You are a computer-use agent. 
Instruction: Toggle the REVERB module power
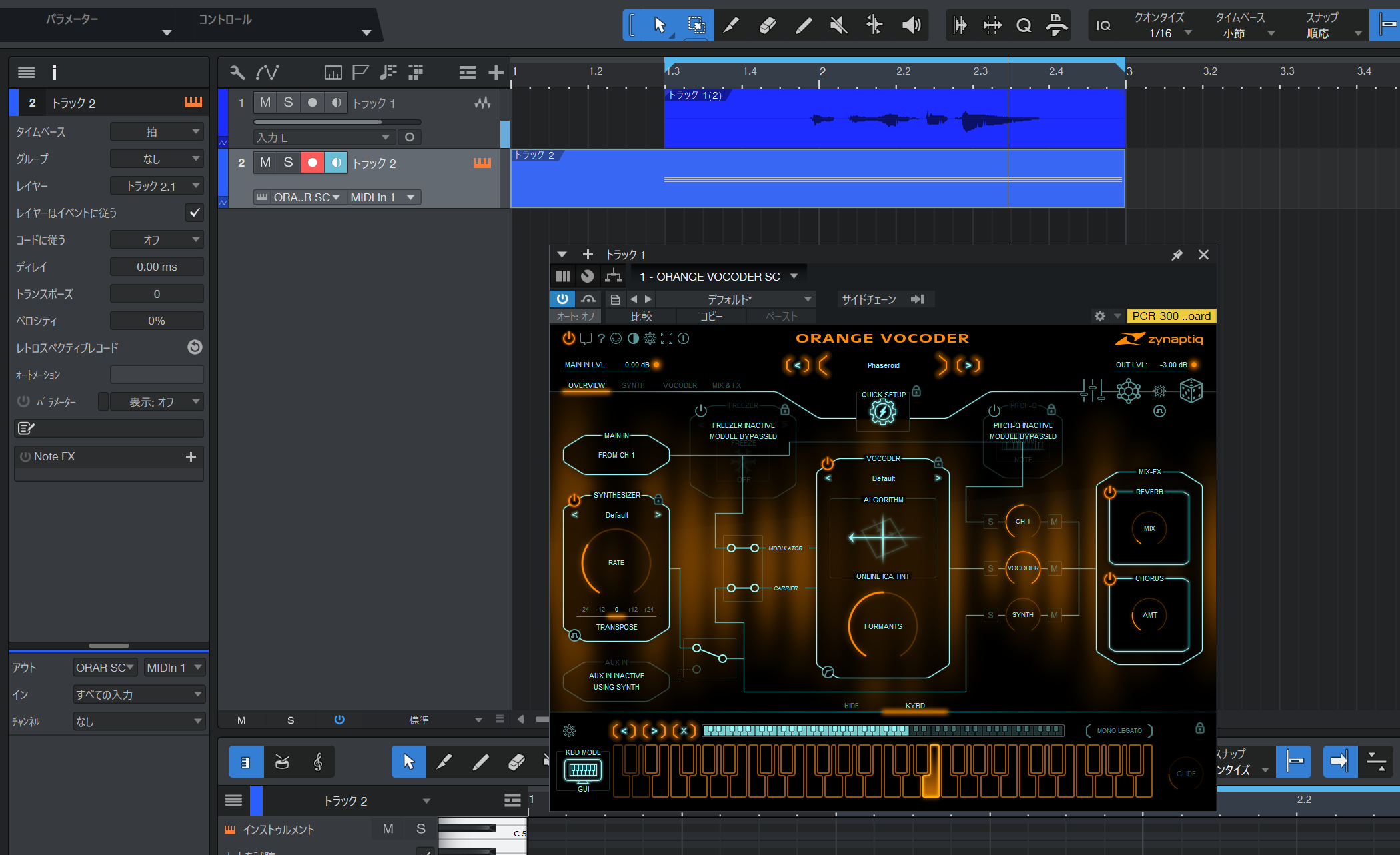coord(1109,492)
